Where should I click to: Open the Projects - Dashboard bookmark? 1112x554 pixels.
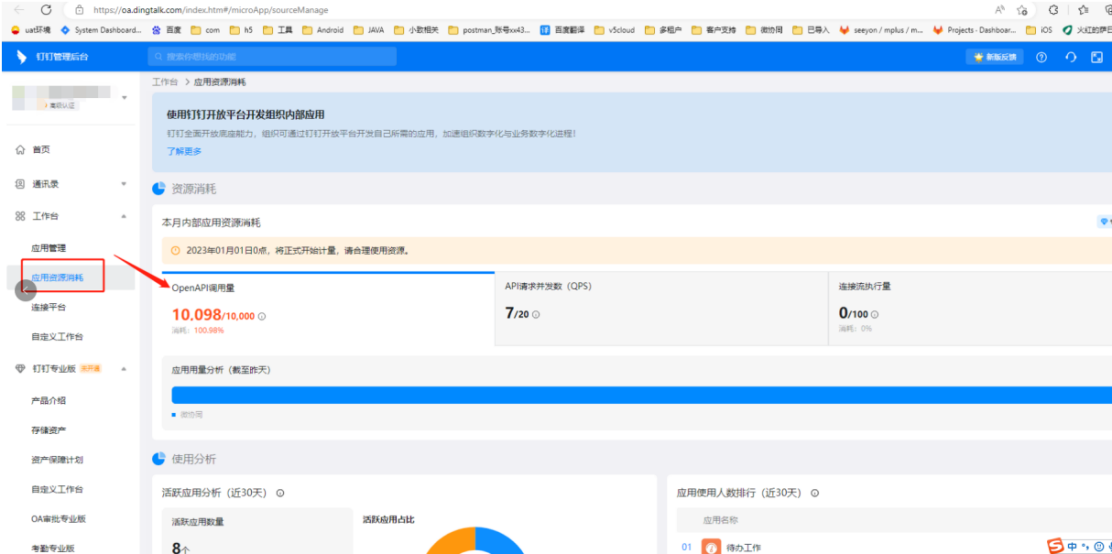point(975,30)
